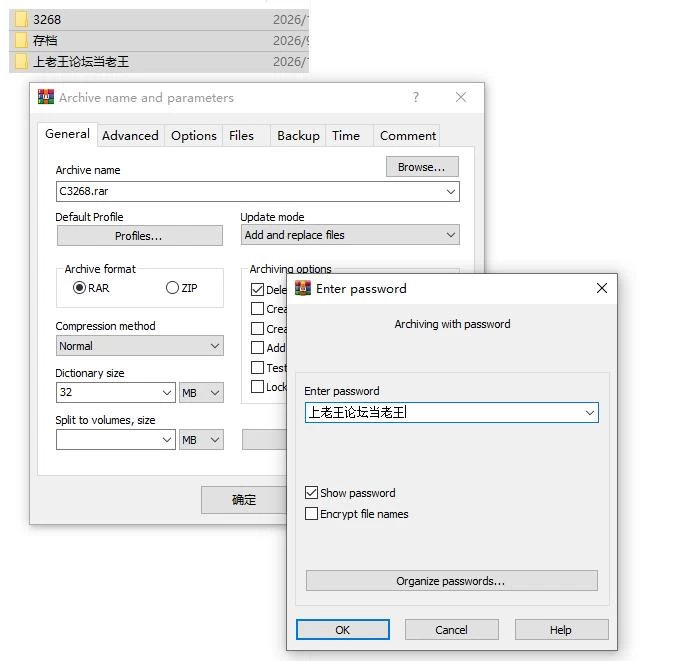Enable the Test... archiving option checkbox
The height and width of the screenshot is (661, 695).
(x=258, y=368)
